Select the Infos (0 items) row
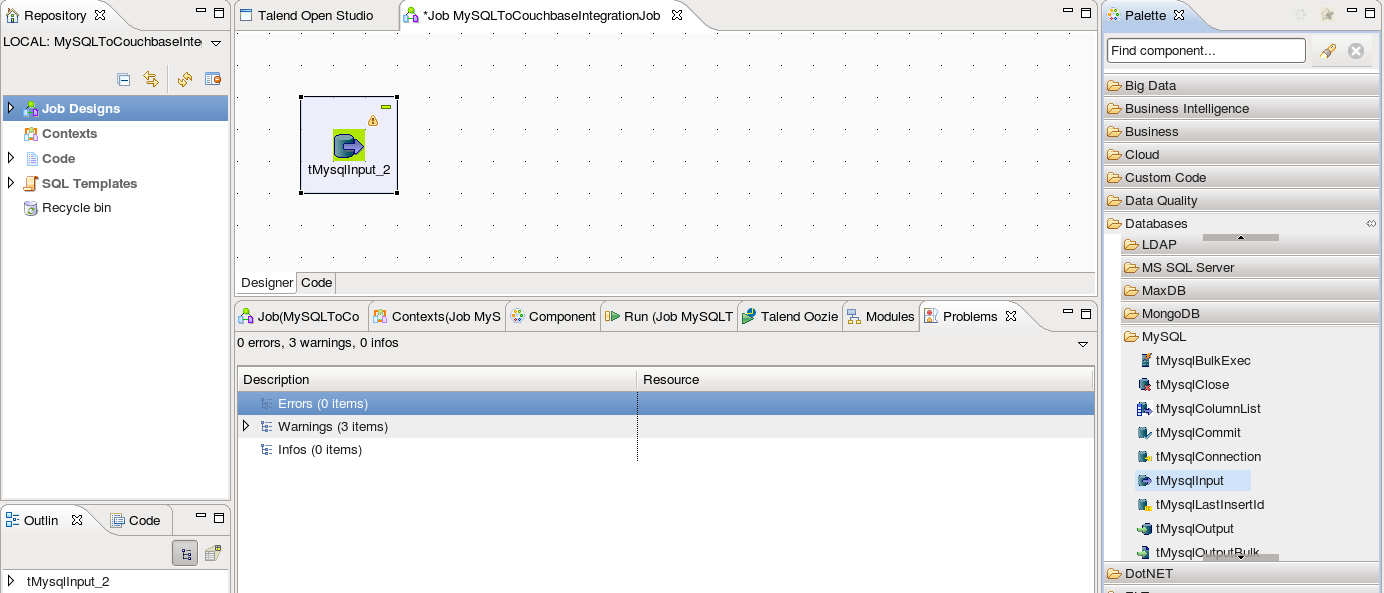This screenshot has height=593, width=1384. (x=666, y=450)
